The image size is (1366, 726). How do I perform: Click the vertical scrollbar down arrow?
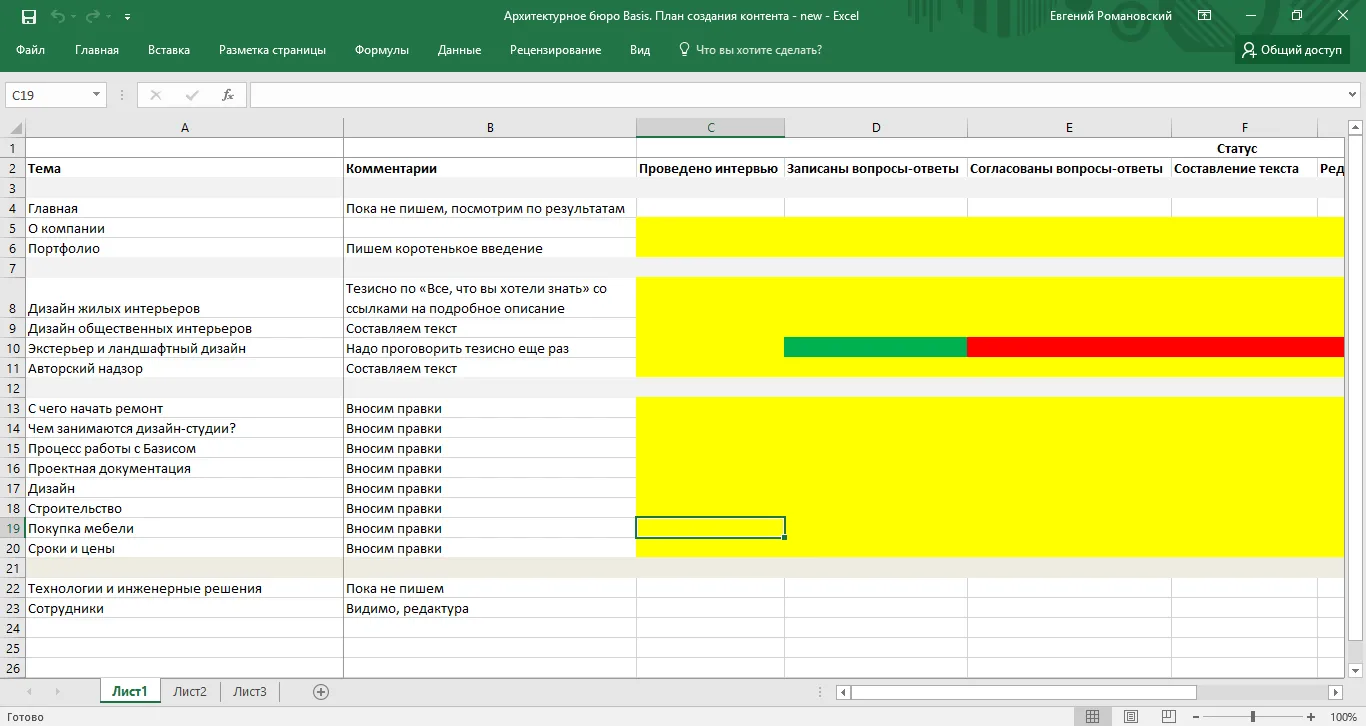[x=1356, y=671]
